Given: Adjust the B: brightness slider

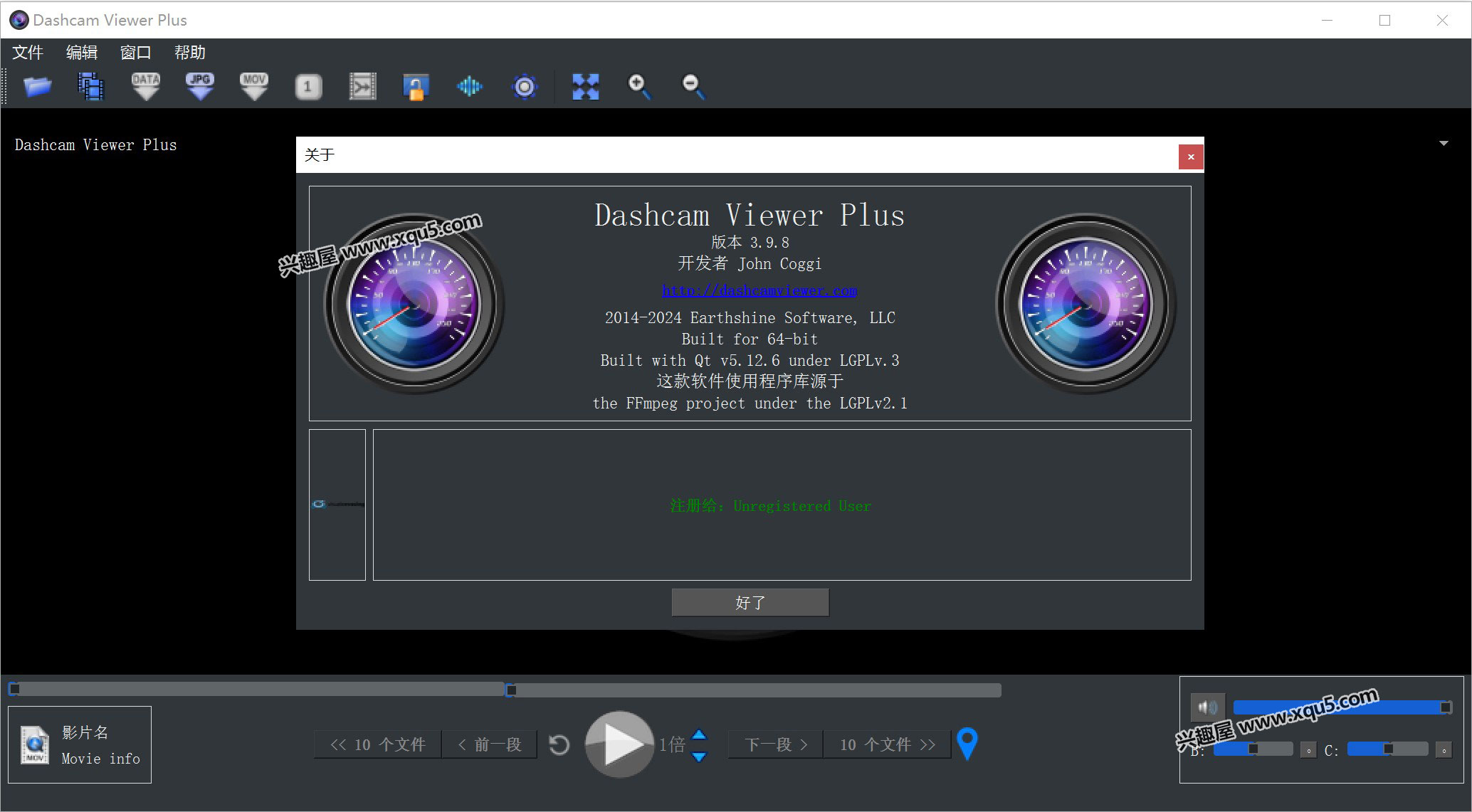Looking at the screenshot, I should coord(1253,749).
